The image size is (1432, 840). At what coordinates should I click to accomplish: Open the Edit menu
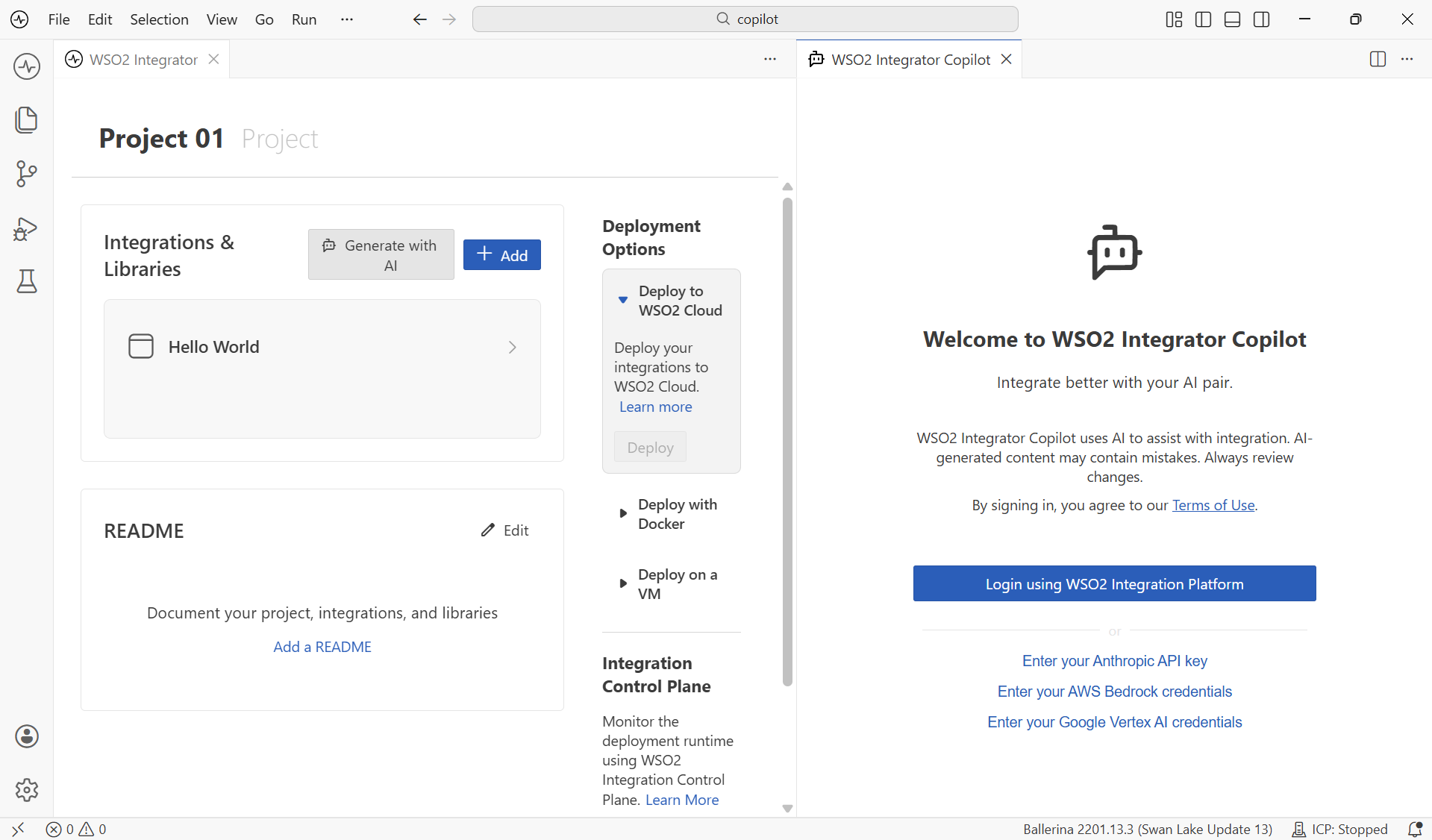point(100,19)
